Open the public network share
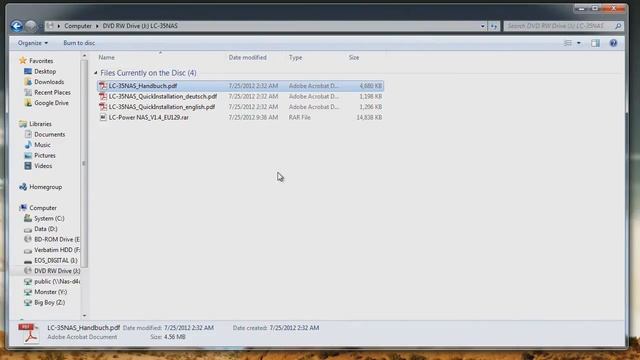 (x=57, y=282)
